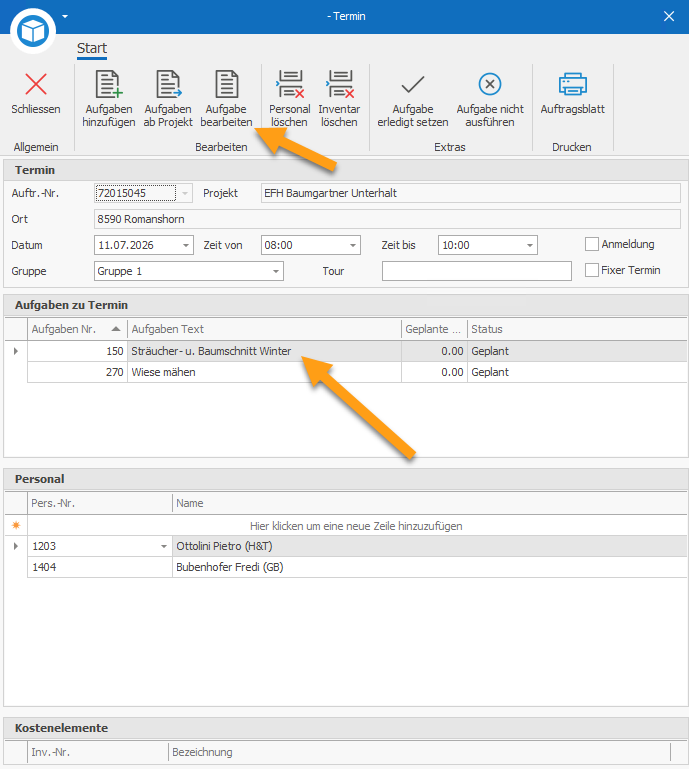
Task: Click the Projekt field EFH Baumgartner Unterhalt
Action: [x=471, y=193]
